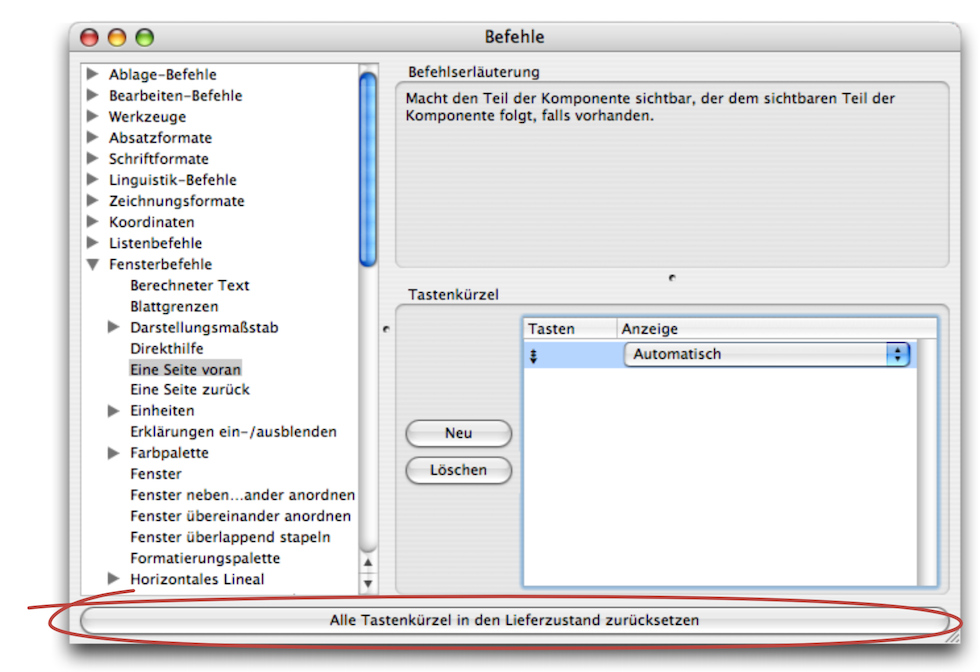Open the Automatisch Anzeige dropdown
The image size is (980, 672).
point(766,355)
